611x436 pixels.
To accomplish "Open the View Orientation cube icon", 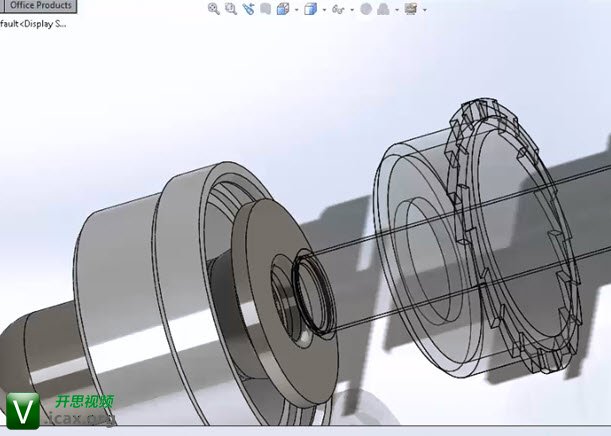I will [x=283, y=9].
